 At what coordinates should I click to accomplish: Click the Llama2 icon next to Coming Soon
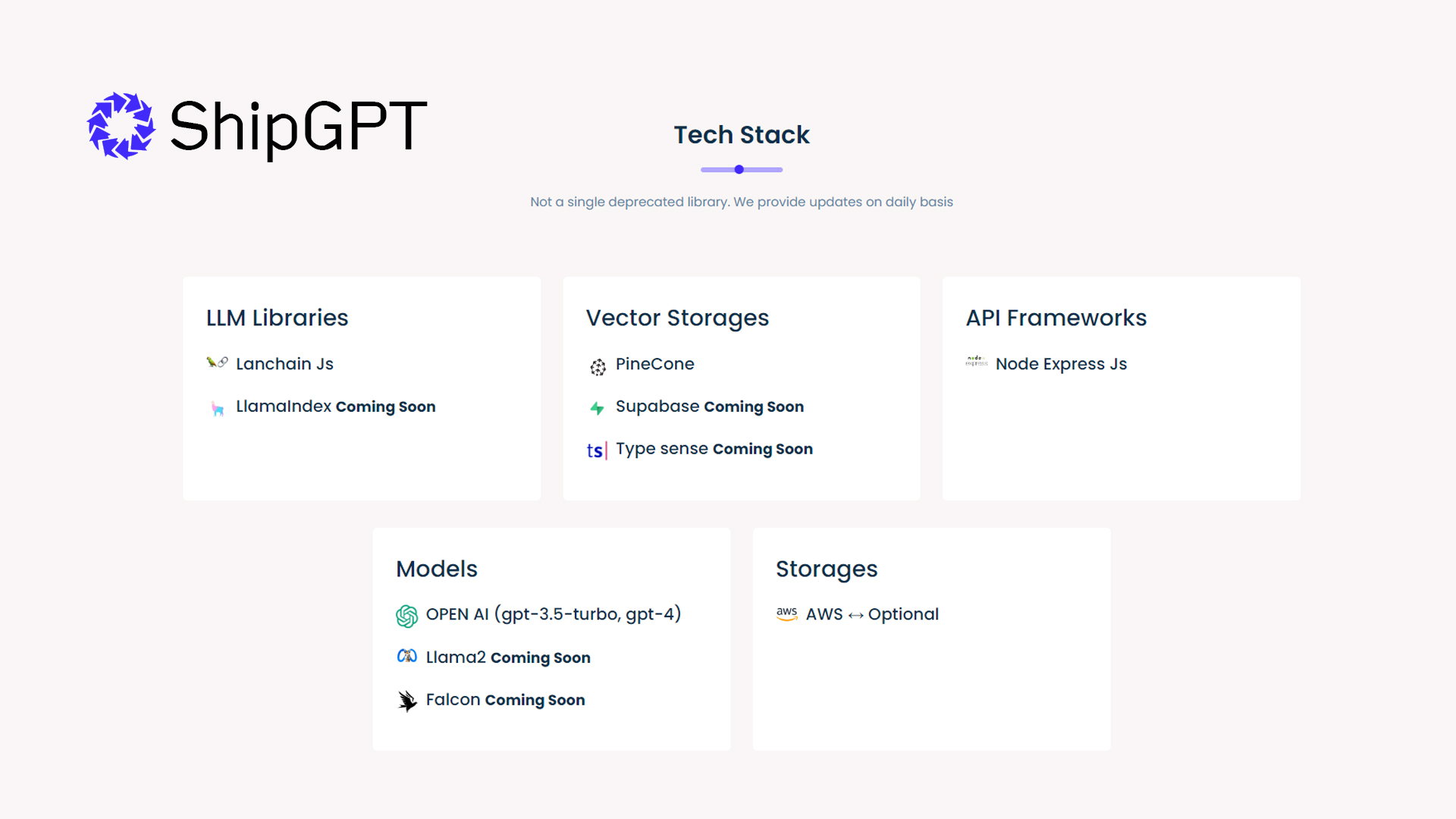point(407,657)
